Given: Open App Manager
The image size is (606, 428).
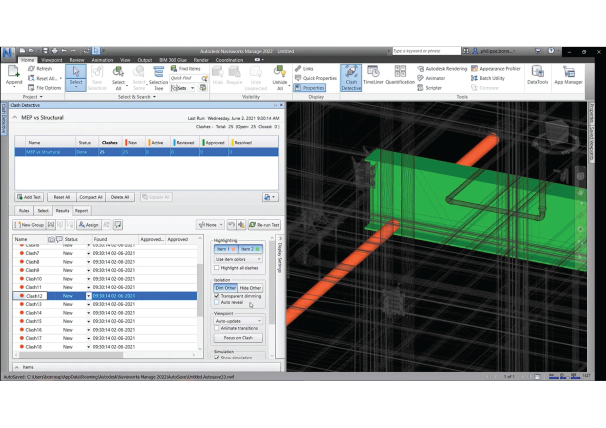Looking at the screenshot, I should (568, 75).
